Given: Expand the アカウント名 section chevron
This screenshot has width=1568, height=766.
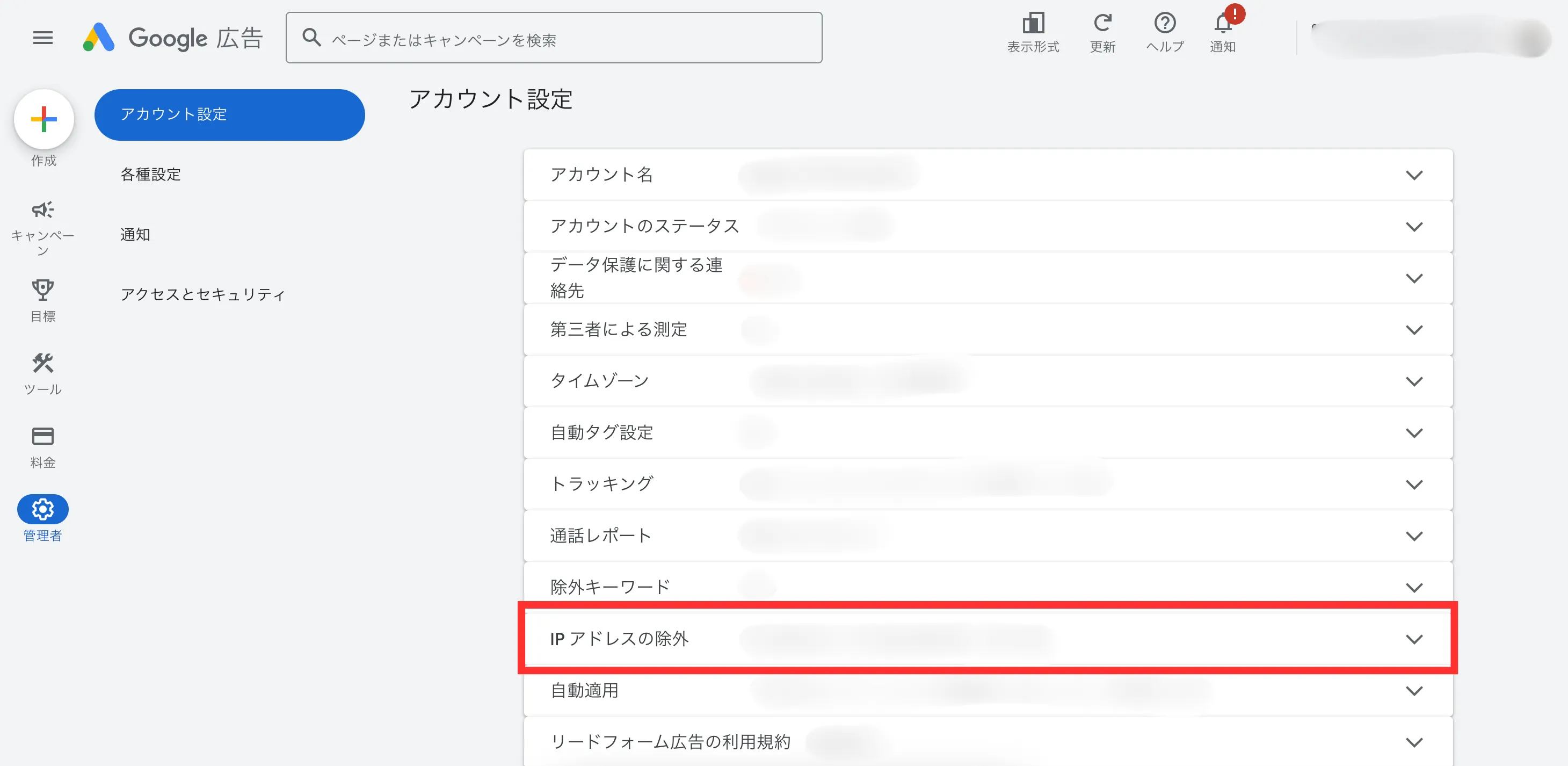Looking at the screenshot, I should pos(1413,175).
